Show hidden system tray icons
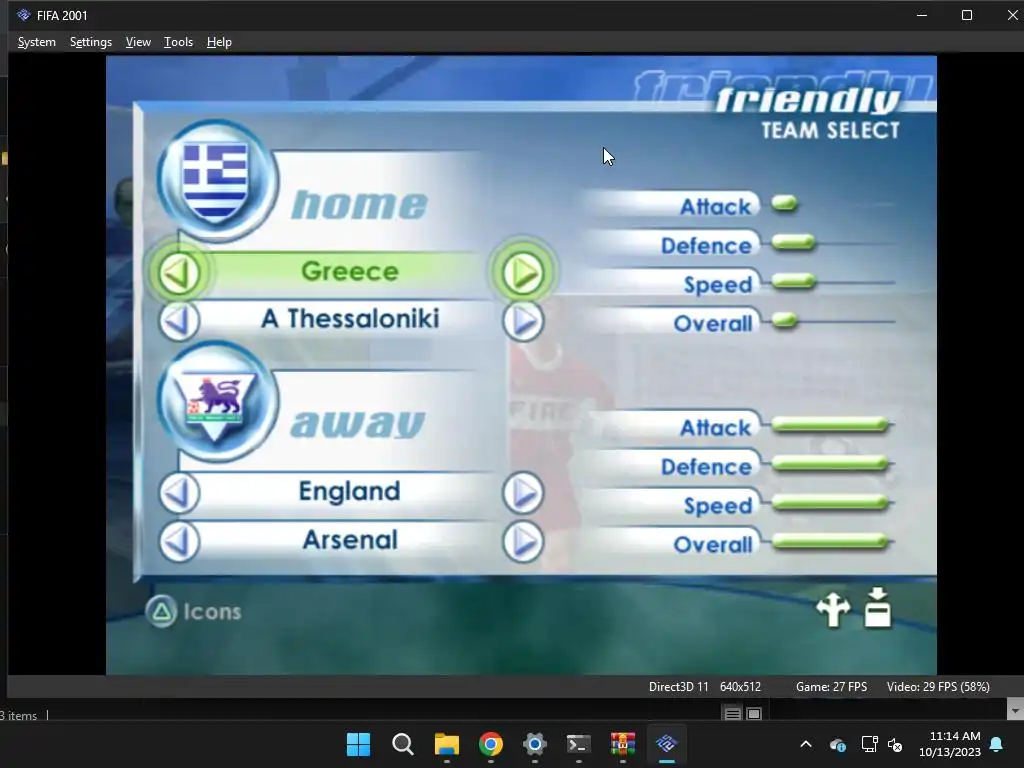Image resolution: width=1024 pixels, height=768 pixels. point(806,744)
